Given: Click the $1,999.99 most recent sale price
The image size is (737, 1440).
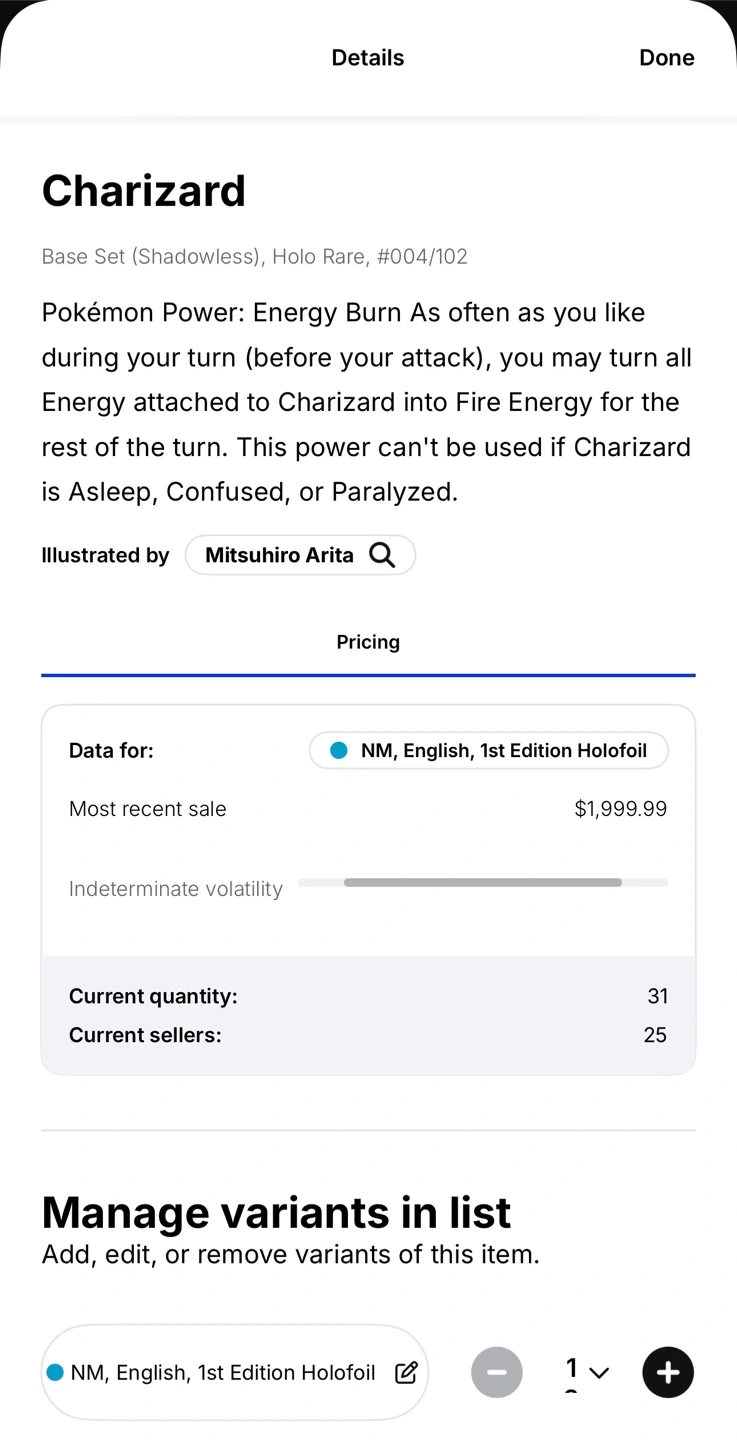Looking at the screenshot, I should 620,809.
